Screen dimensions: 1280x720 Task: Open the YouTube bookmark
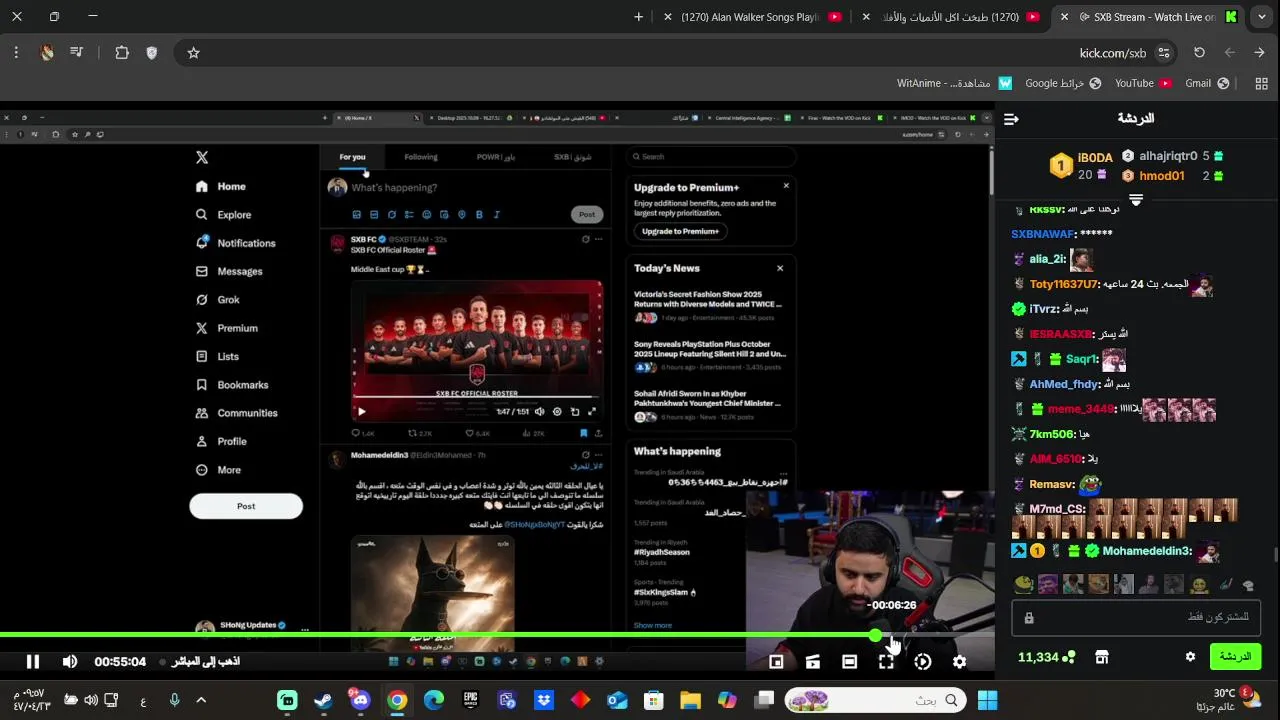(1143, 83)
